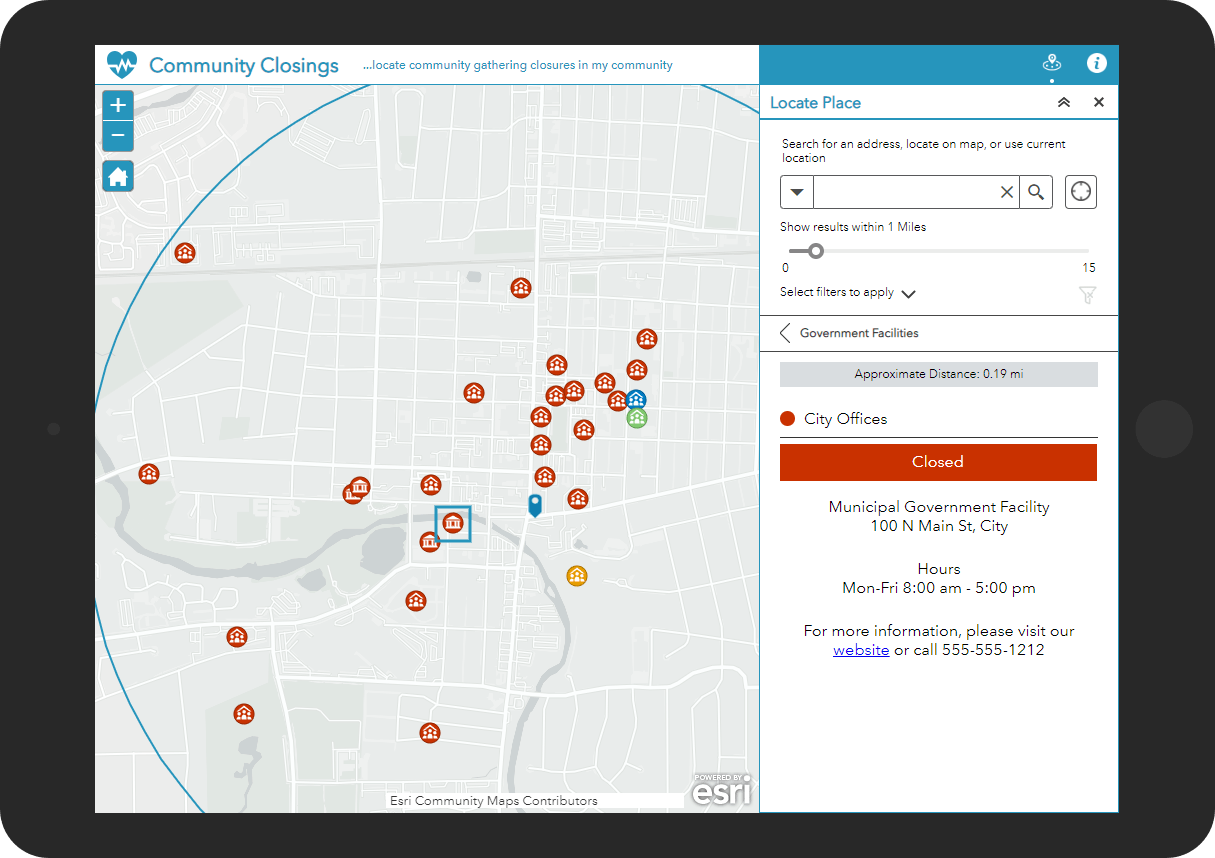This screenshot has height=858, width=1215.
Task: Click the blue location pin on map
Action: tap(535, 505)
